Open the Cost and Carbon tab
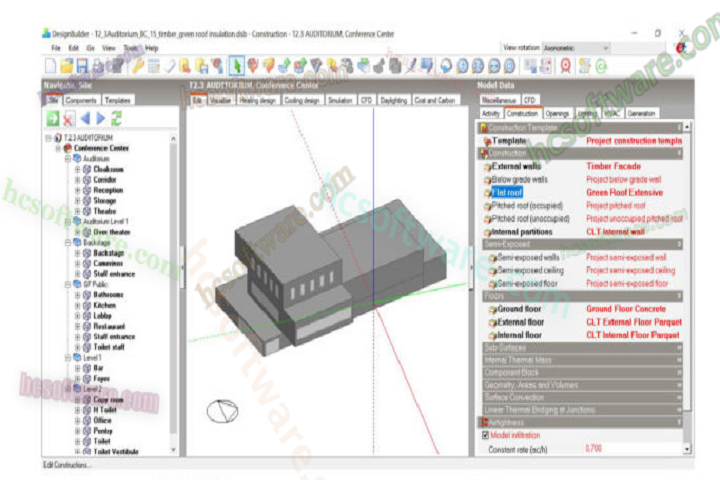The width and height of the screenshot is (720, 480). click(434, 100)
